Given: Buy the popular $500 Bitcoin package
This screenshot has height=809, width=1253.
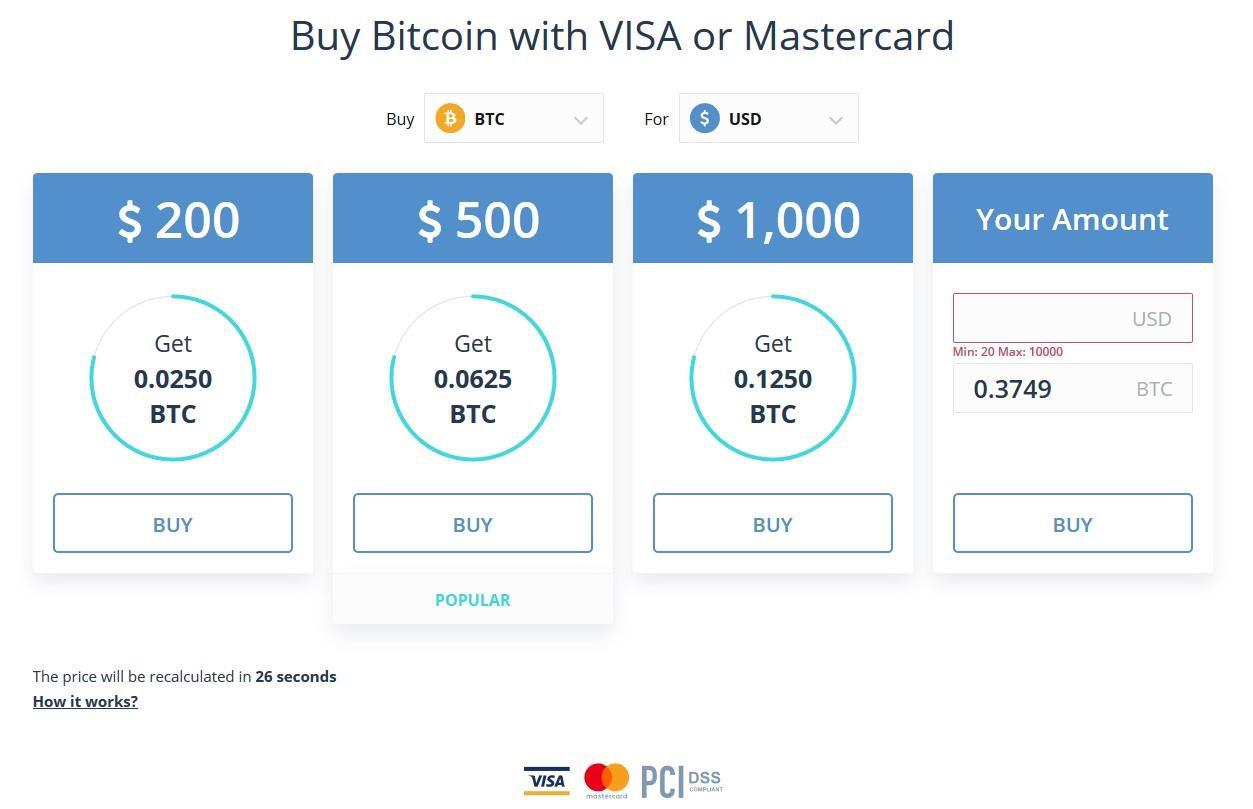Looking at the screenshot, I should [x=473, y=523].
